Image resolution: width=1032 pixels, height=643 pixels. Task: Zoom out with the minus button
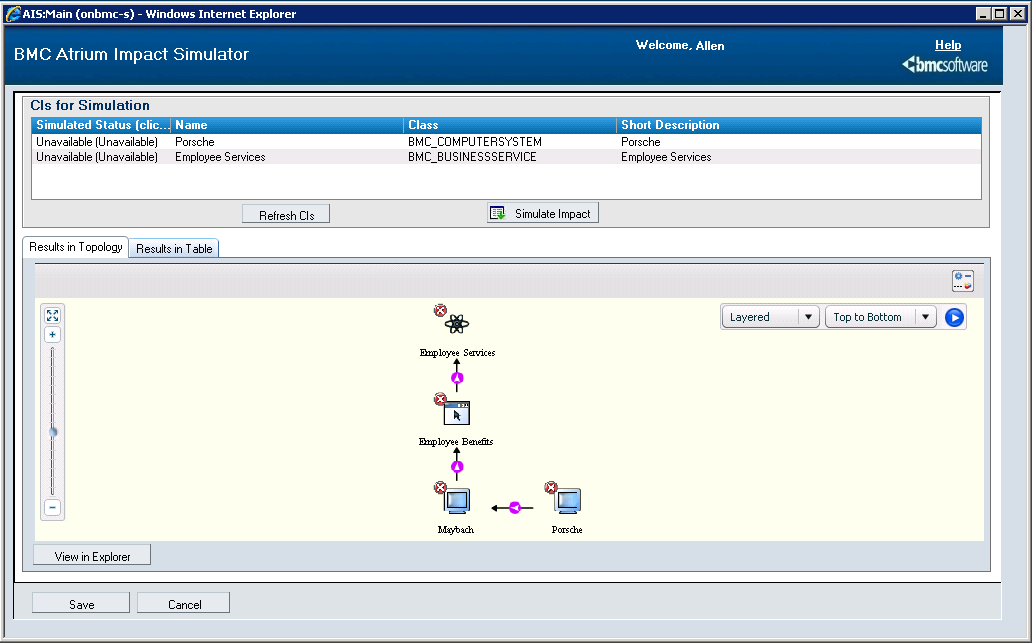(53, 507)
